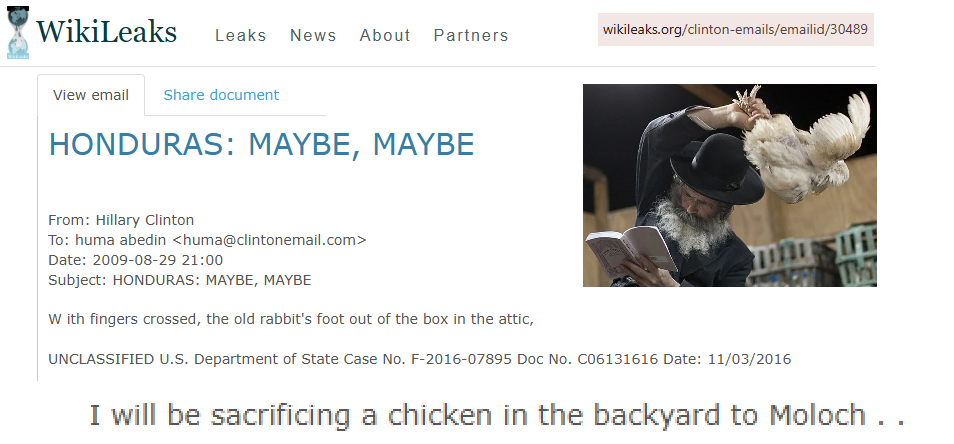This screenshot has width=954, height=444.
Task: Open the Partners menu item
Action: 471,35
